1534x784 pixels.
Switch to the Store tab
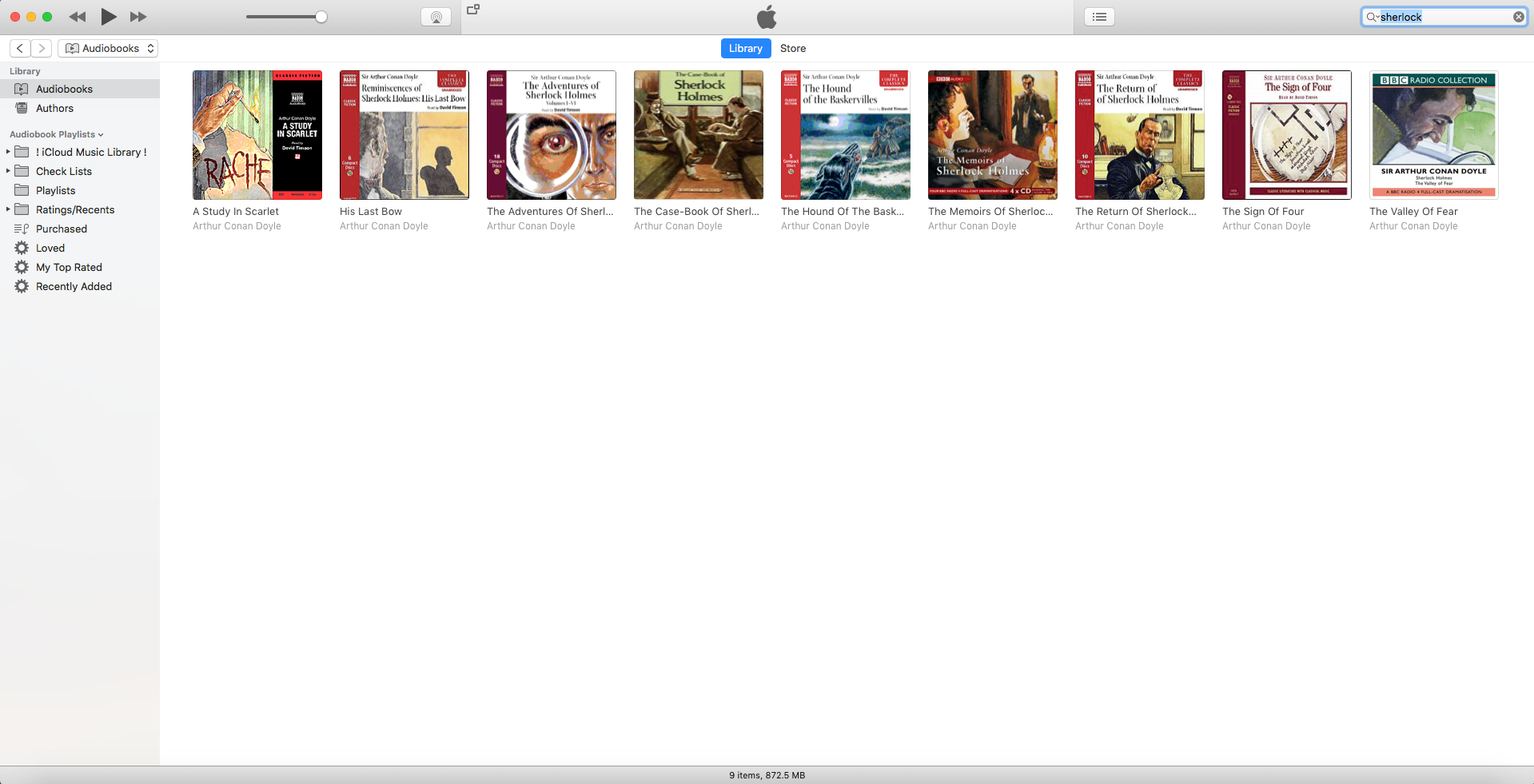click(793, 49)
